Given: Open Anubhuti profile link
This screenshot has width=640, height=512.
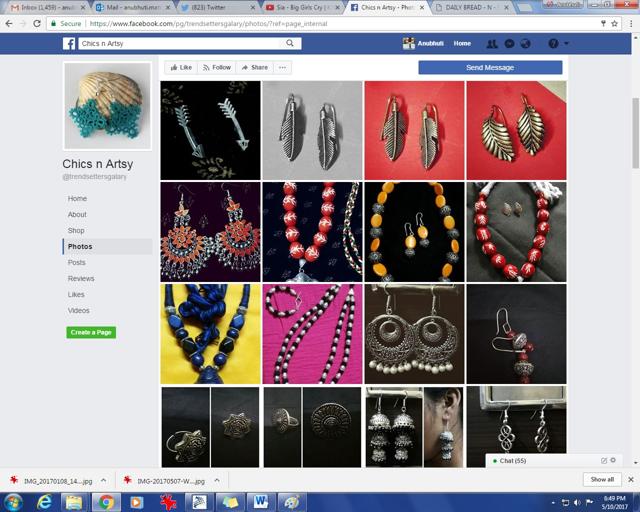Looking at the screenshot, I should point(424,43).
